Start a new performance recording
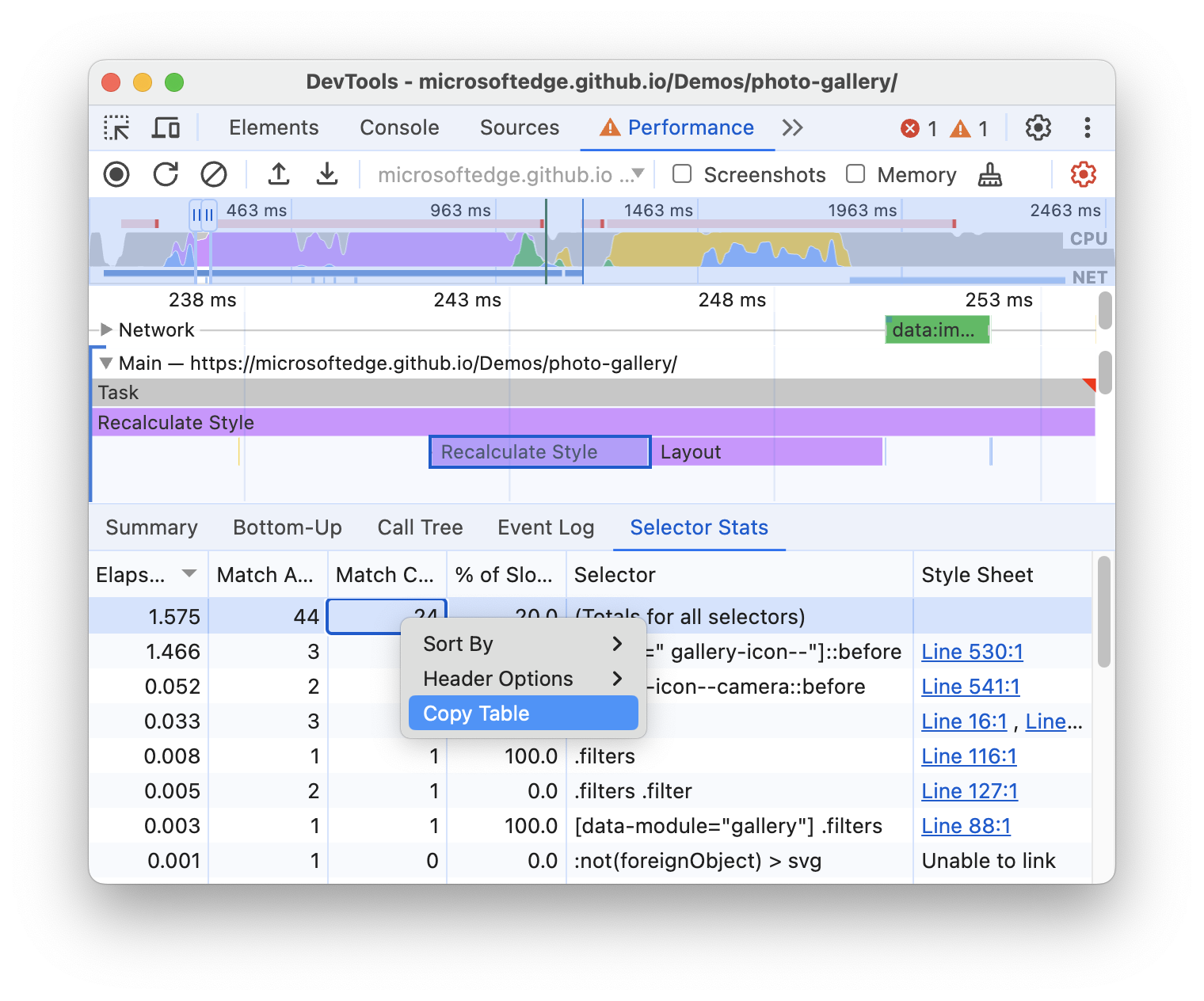 [x=116, y=174]
